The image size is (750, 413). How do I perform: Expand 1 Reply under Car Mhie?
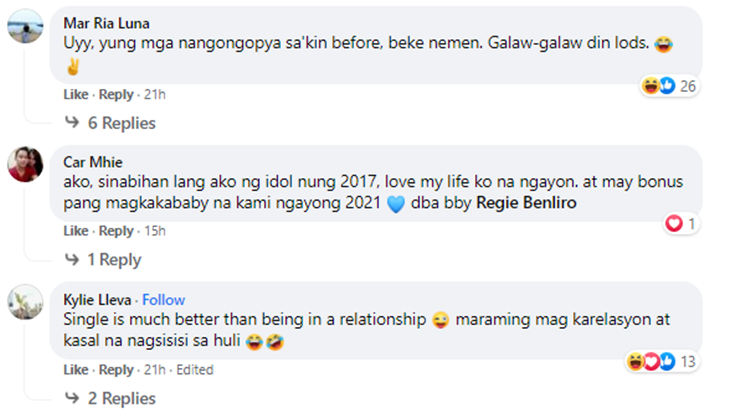tap(113, 260)
